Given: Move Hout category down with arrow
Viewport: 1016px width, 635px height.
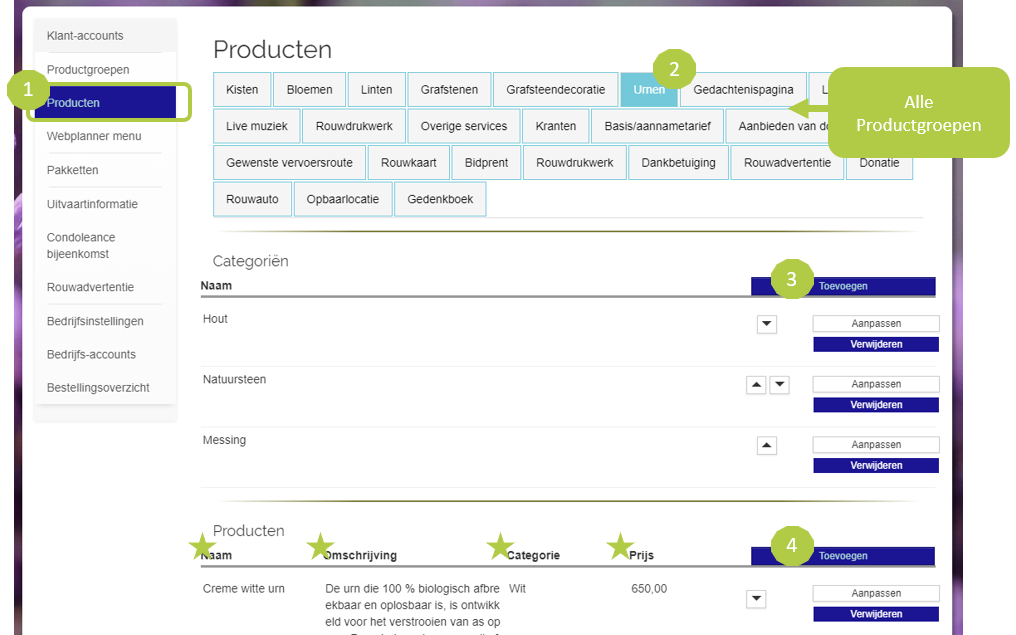Looking at the screenshot, I should click(767, 324).
